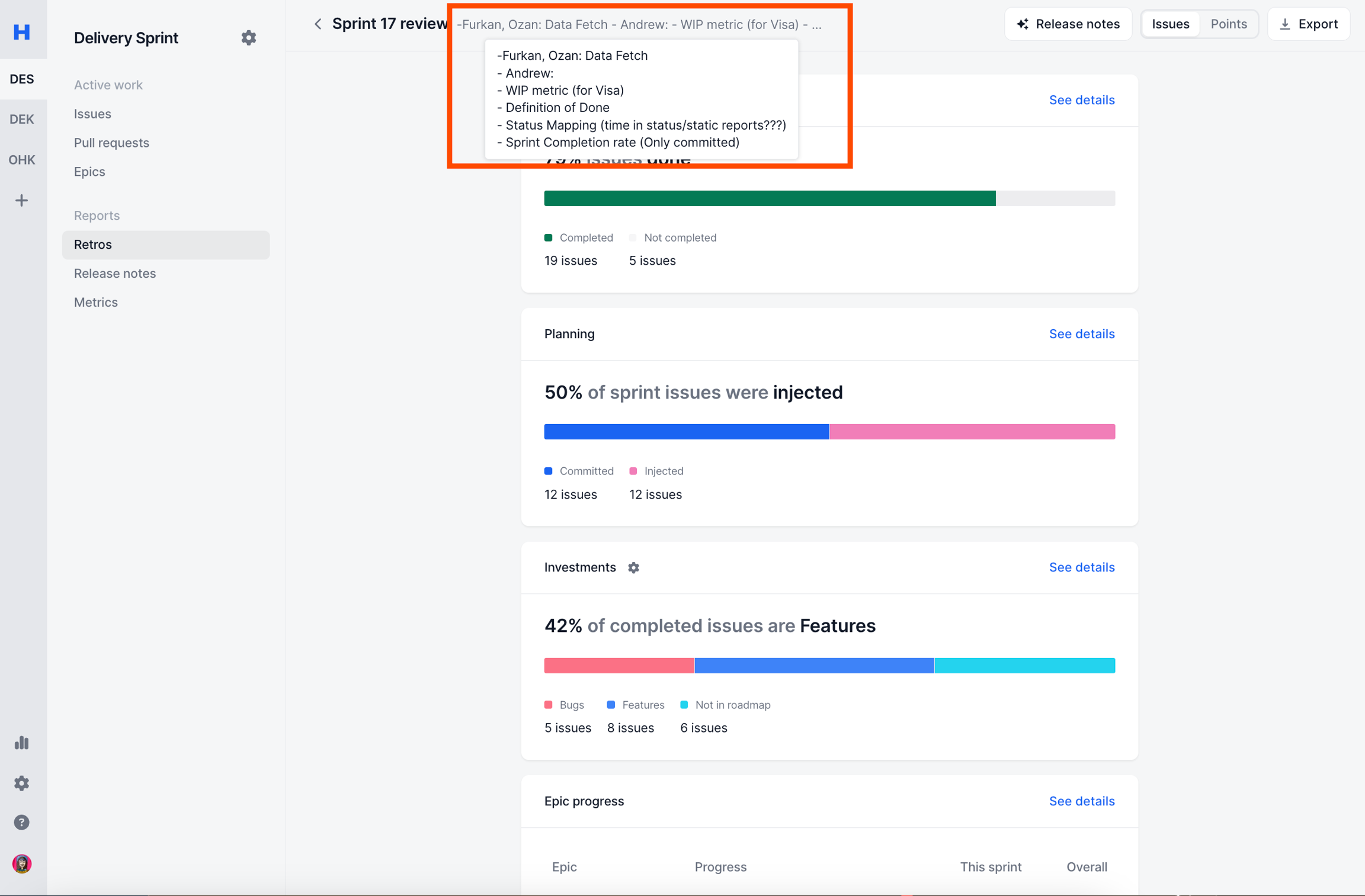Click pink Injected segment of planning bar
1365x896 pixels.
click(972, 432)
